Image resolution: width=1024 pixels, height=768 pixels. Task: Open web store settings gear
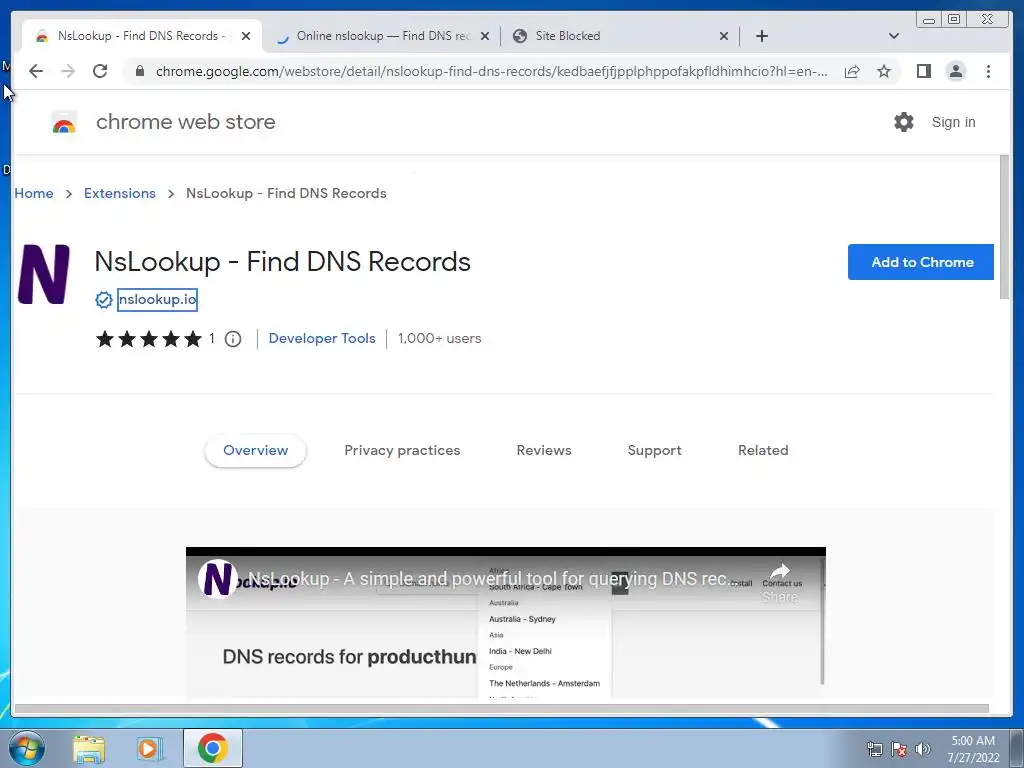904,122
